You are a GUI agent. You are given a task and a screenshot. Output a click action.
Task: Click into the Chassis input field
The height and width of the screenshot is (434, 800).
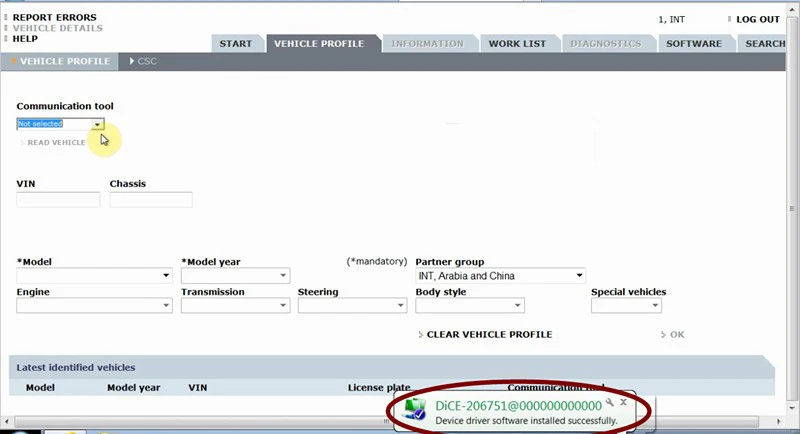pyautogui.click(x=151, y=199)
